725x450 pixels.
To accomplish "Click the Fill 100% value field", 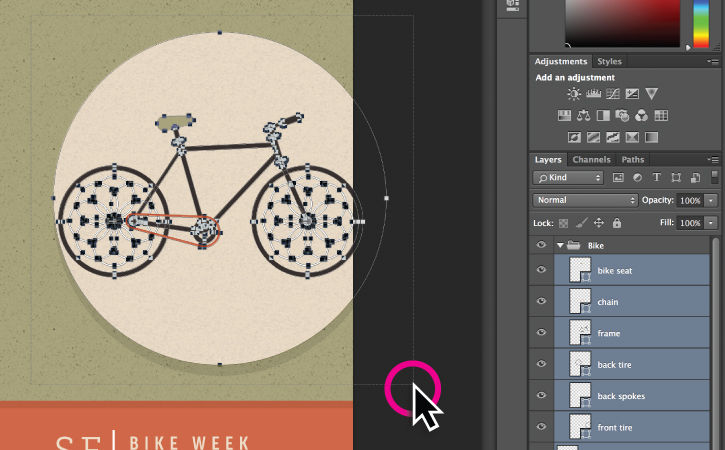I will click(x=690, y=223).
